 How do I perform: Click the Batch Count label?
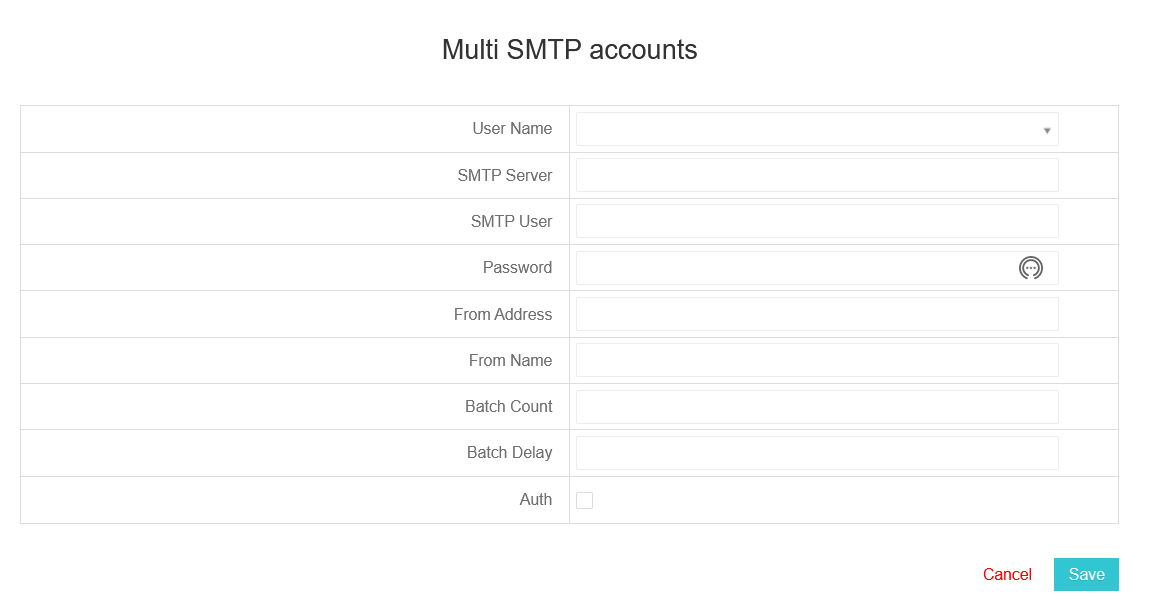509,407
